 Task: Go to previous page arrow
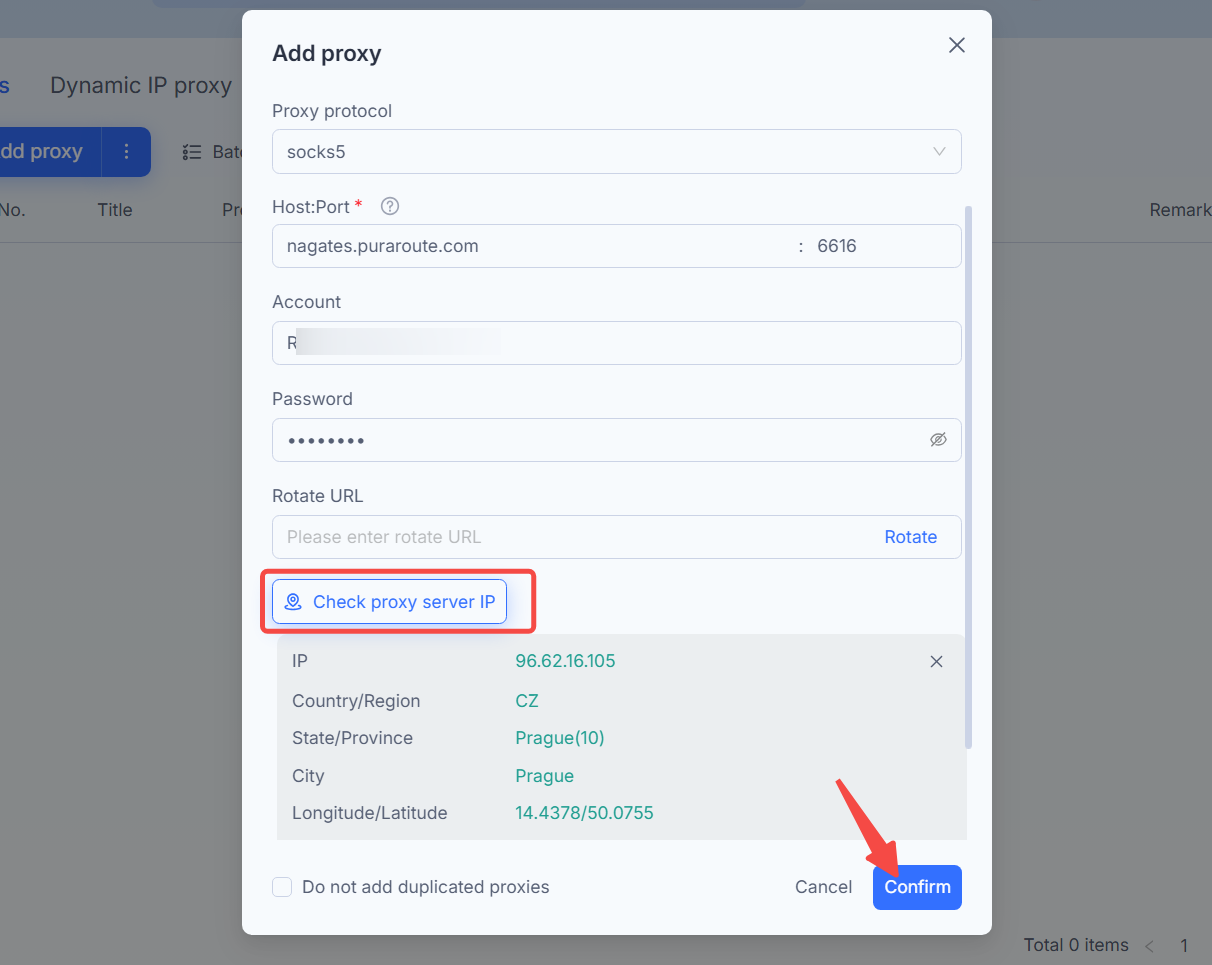pos(1149,945)
